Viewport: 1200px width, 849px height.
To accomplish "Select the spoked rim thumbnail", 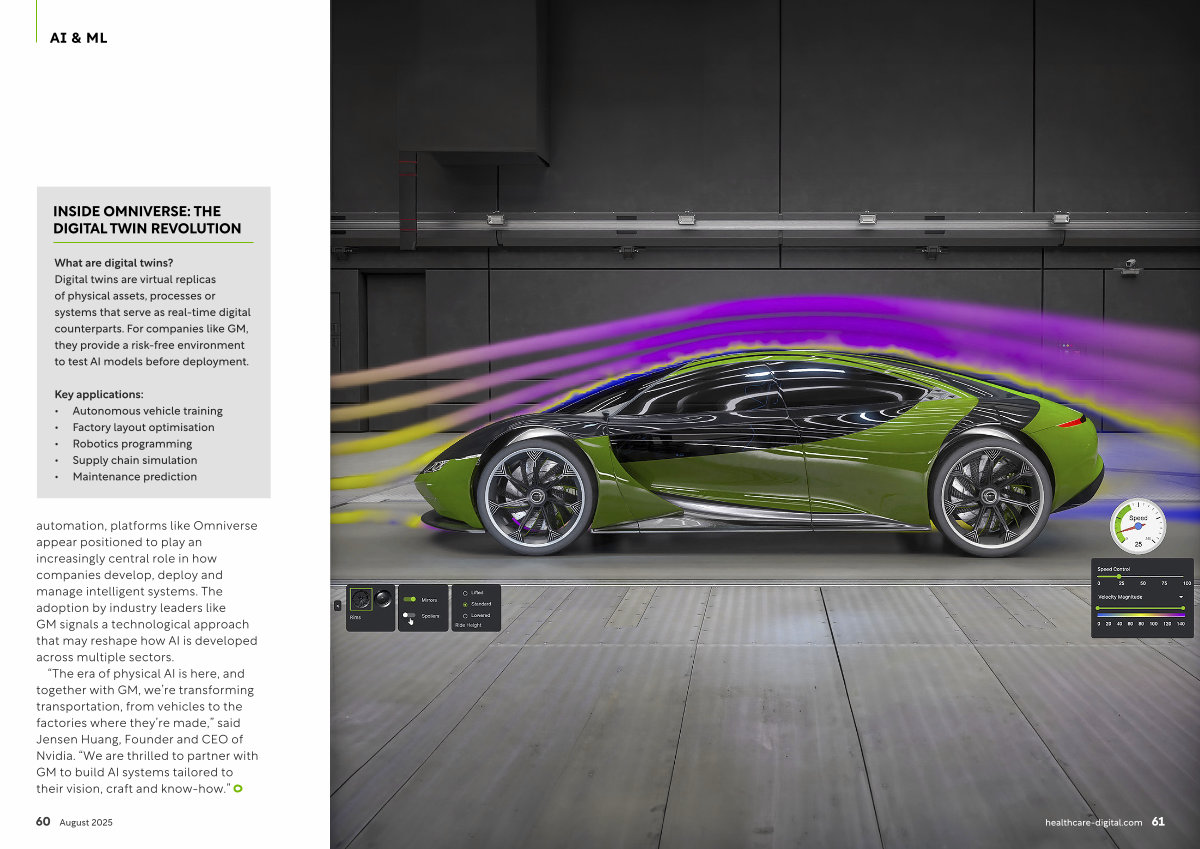I will click(x=362, y=600).
